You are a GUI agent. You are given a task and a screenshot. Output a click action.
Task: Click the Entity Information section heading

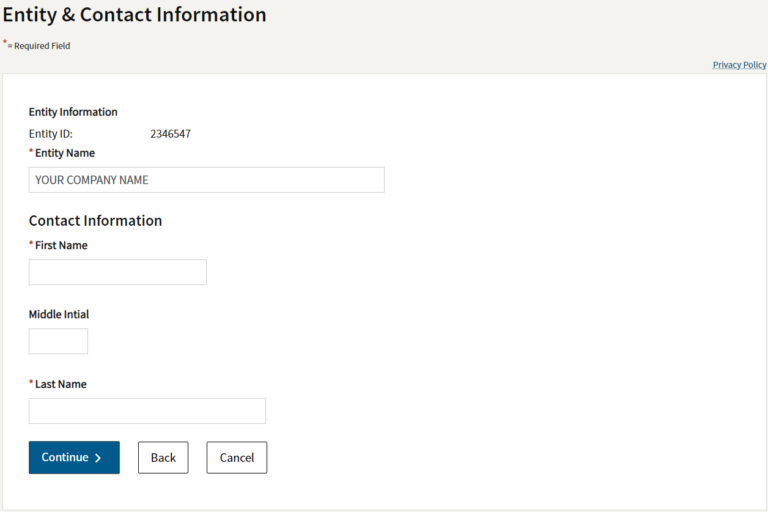point(73,112)
